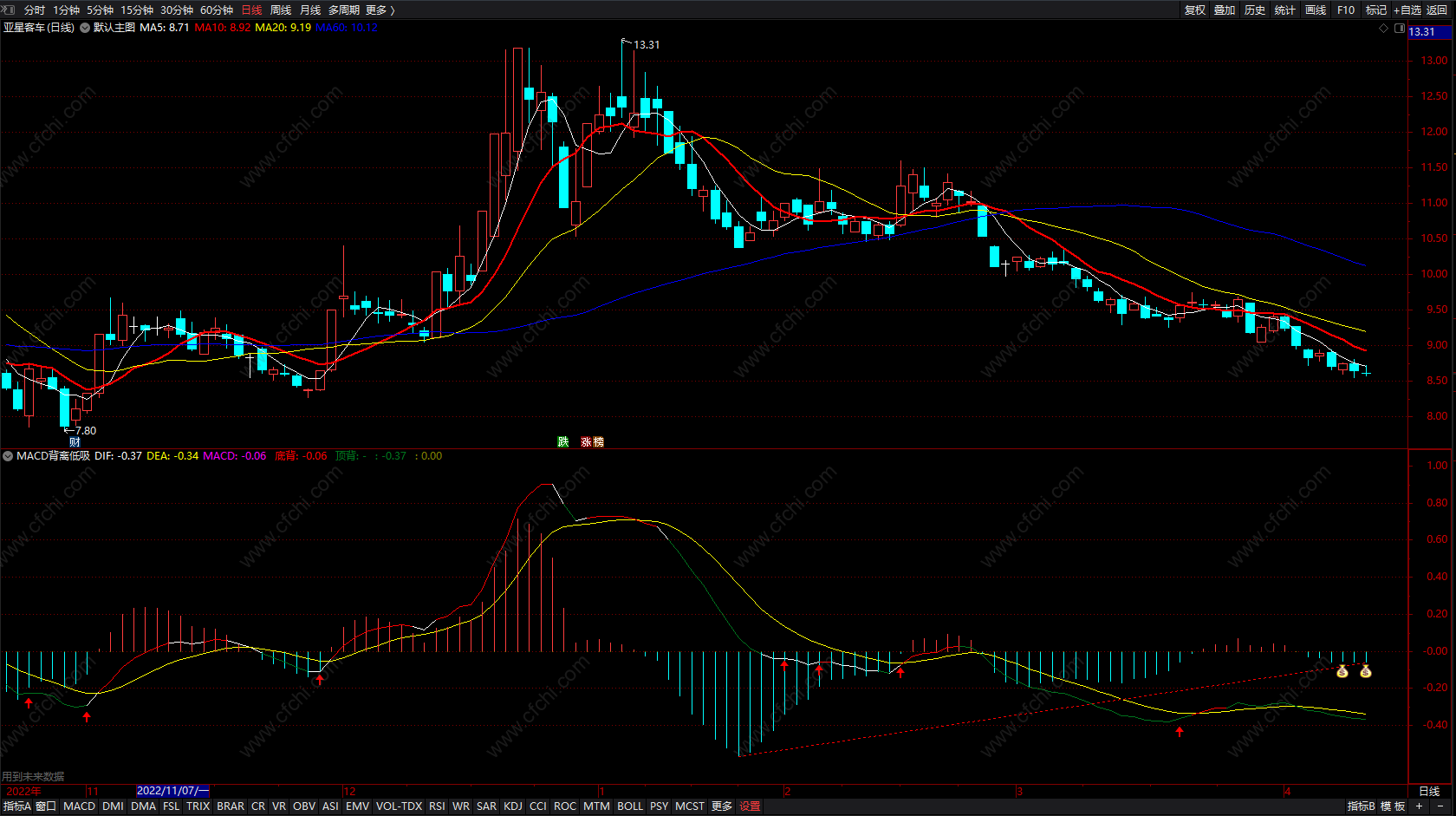
Task: Select DMA indicator
Action: (x=144, y=806)
